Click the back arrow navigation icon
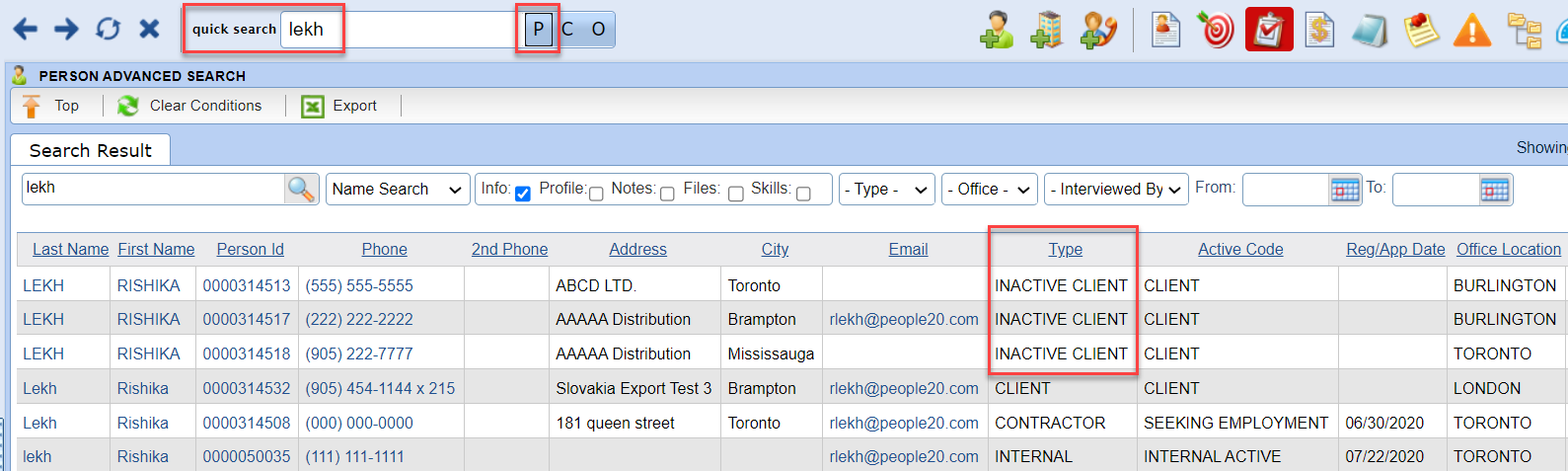 (x=25, y=29)
